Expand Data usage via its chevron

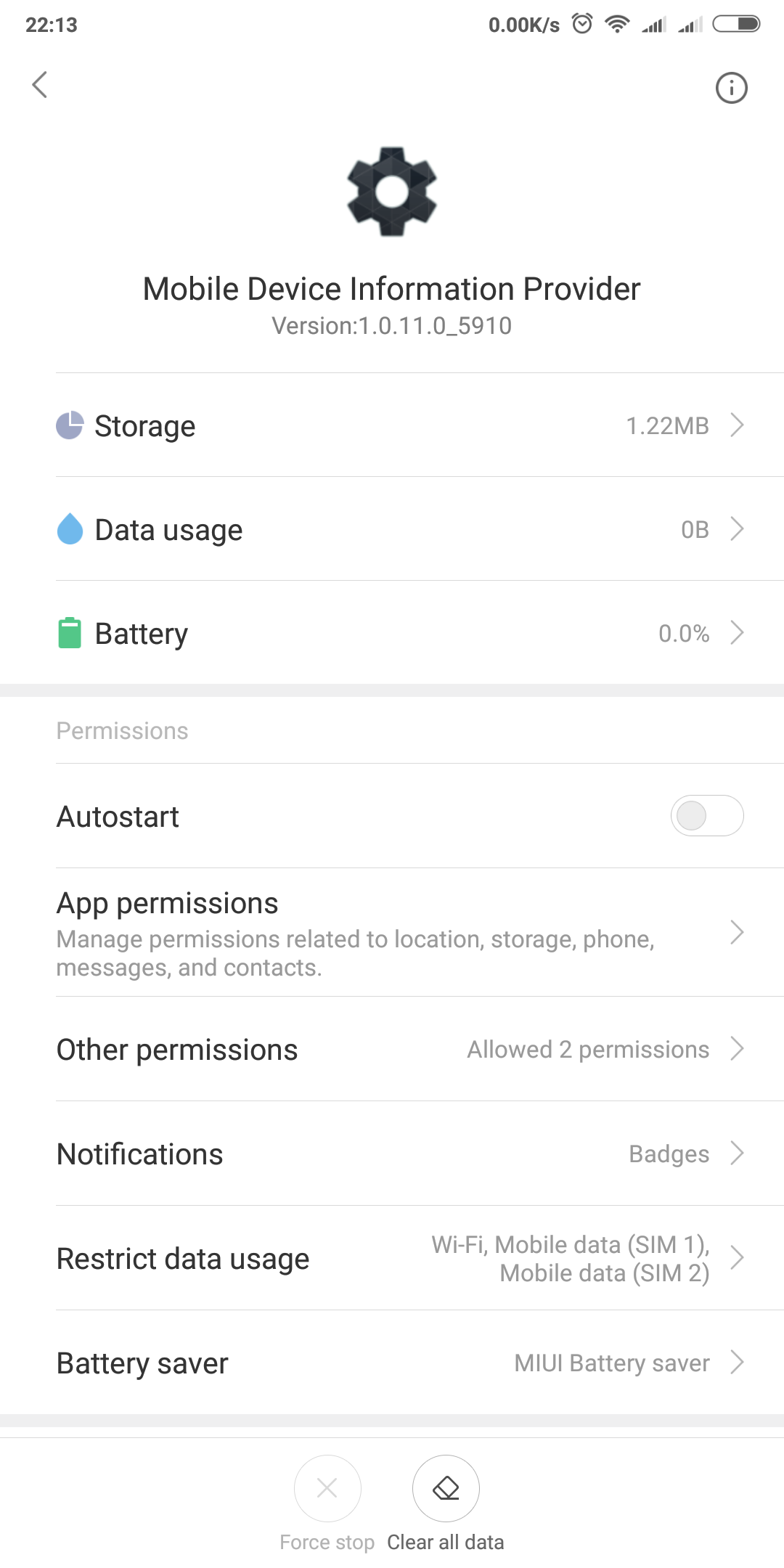[737, 529]
